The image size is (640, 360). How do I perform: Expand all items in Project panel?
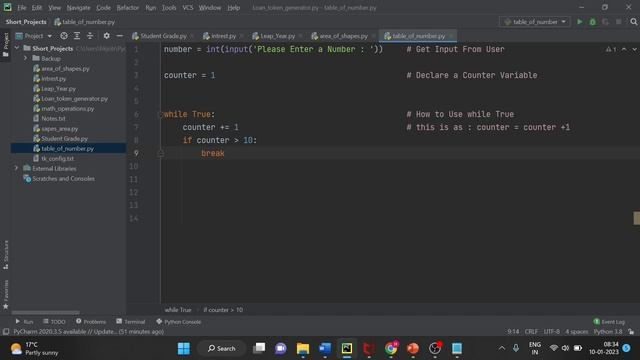click(x=77, y=36)
